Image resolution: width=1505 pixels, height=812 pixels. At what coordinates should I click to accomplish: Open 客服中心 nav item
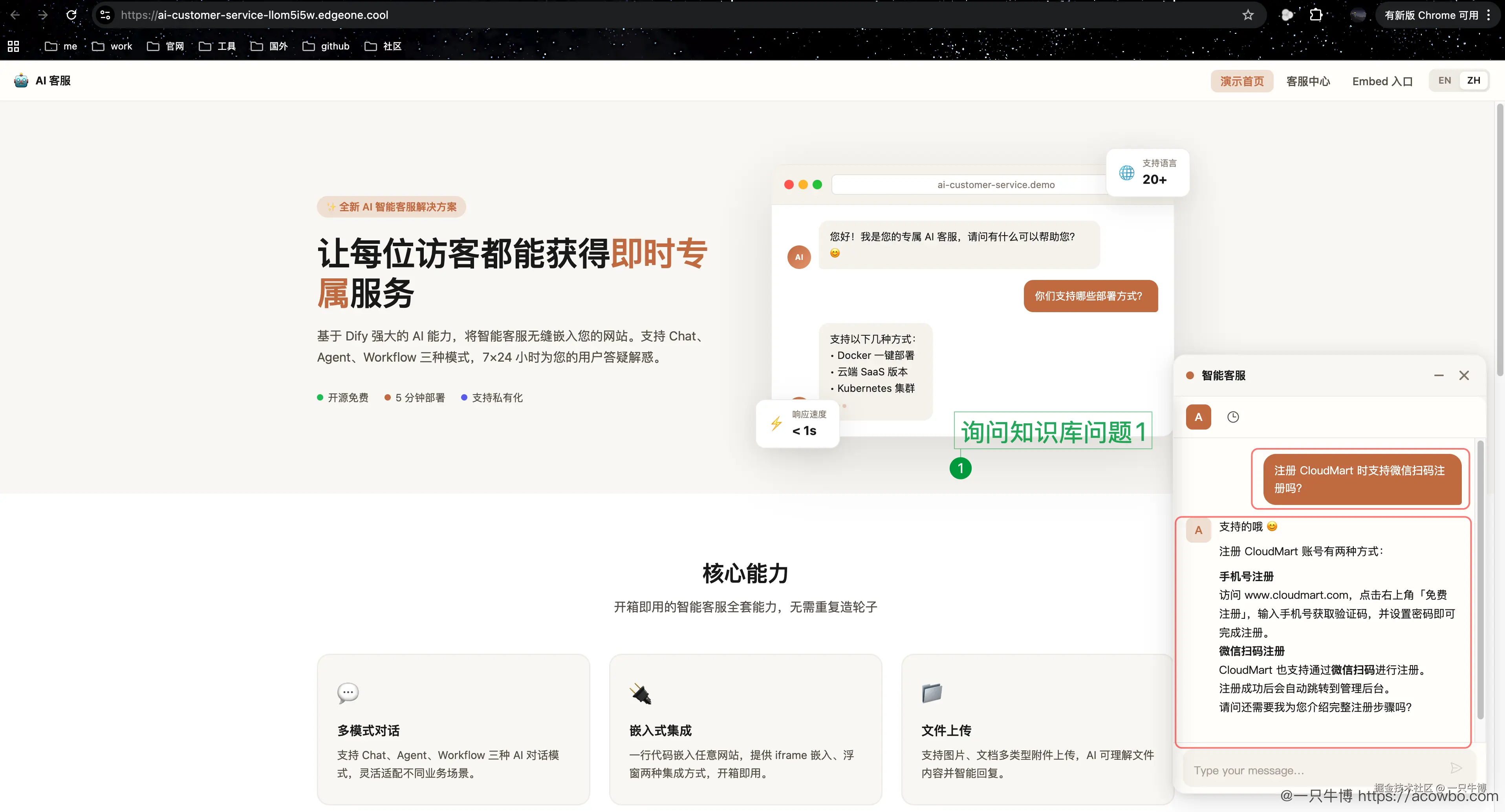pyautogui.click(x=1308, y=81)
